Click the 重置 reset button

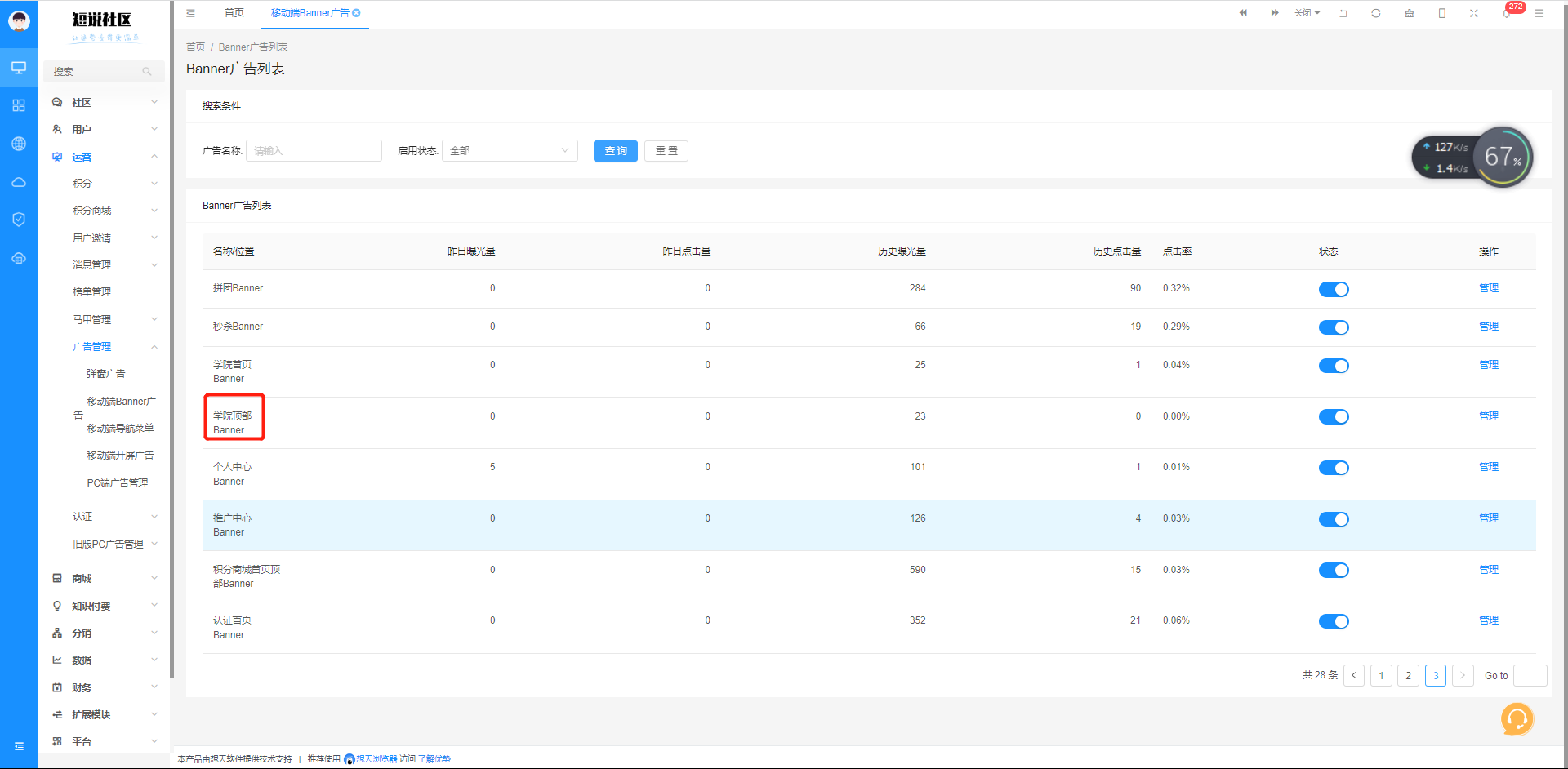pyautogui.click(x=666, y=151)
